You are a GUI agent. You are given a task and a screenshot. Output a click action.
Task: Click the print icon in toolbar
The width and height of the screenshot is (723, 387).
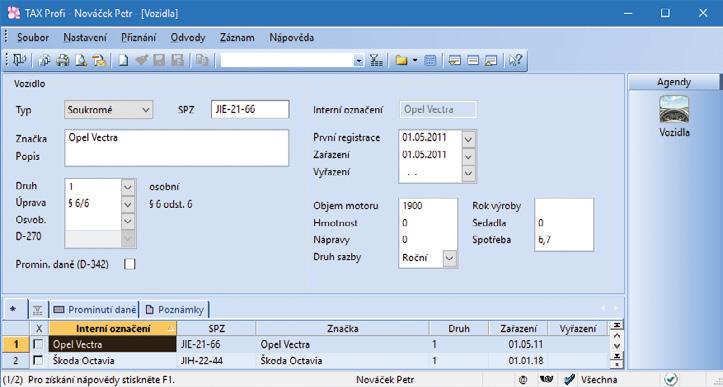tap(62, 60)
